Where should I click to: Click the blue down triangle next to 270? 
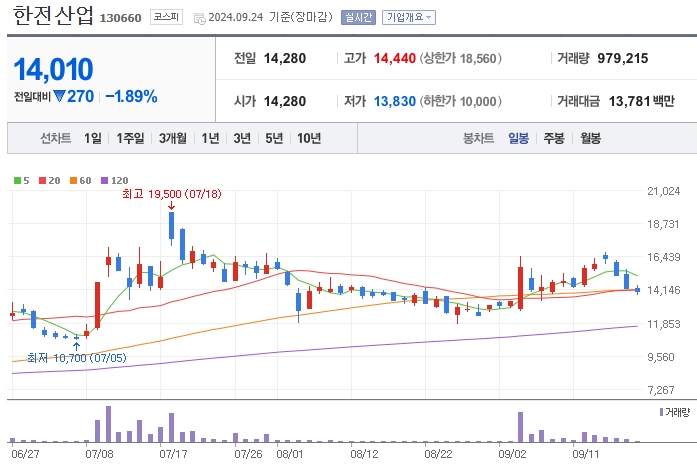click(59, 96)
